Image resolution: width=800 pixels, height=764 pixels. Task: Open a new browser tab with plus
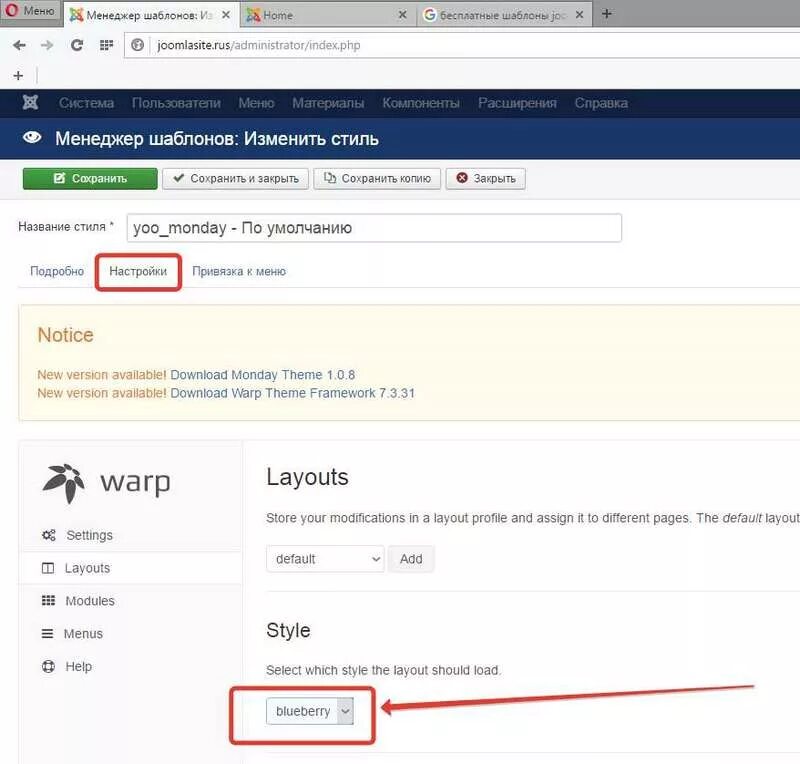tap(606, 14)
